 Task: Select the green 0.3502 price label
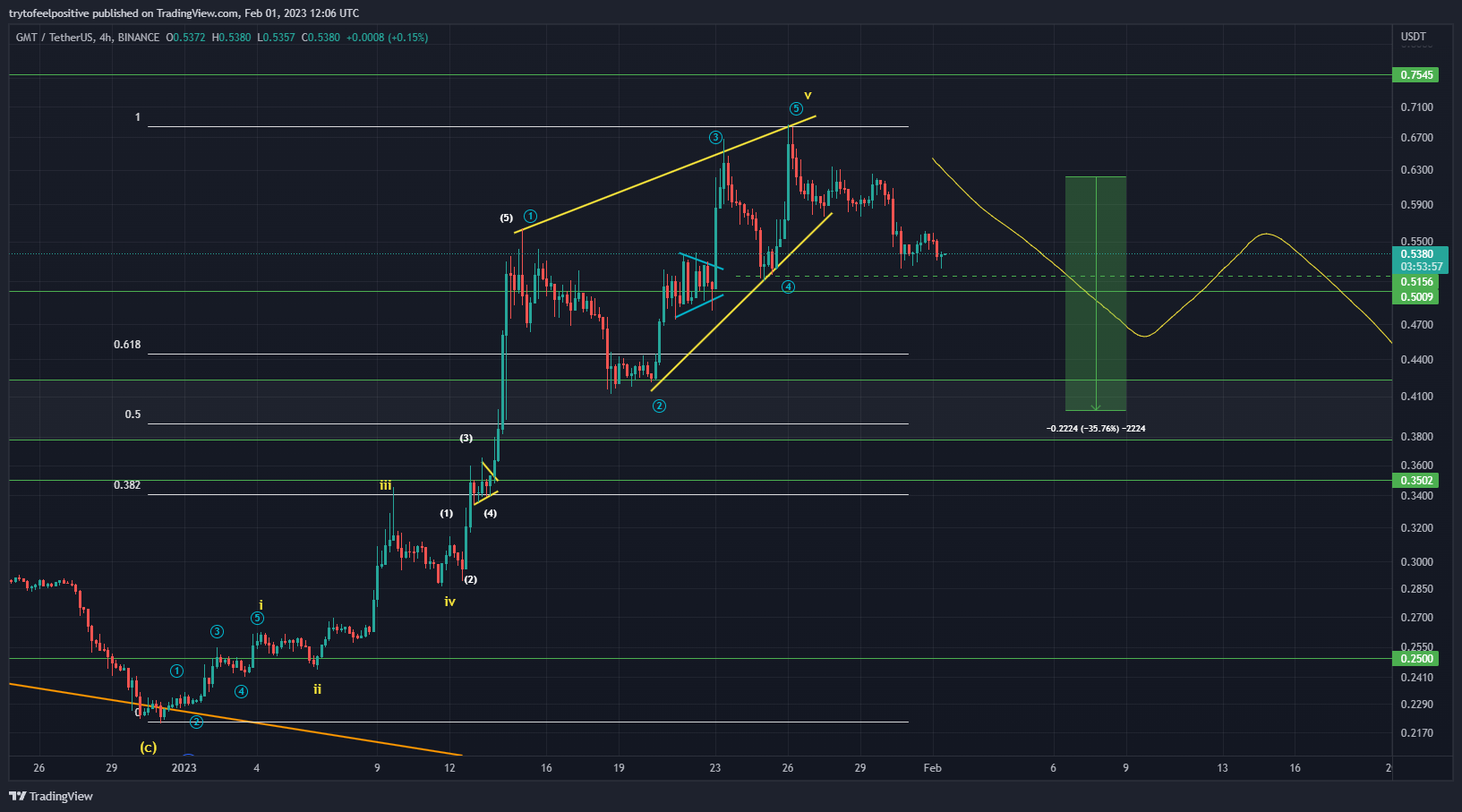pyautogui.click(x=1416, y=481)
